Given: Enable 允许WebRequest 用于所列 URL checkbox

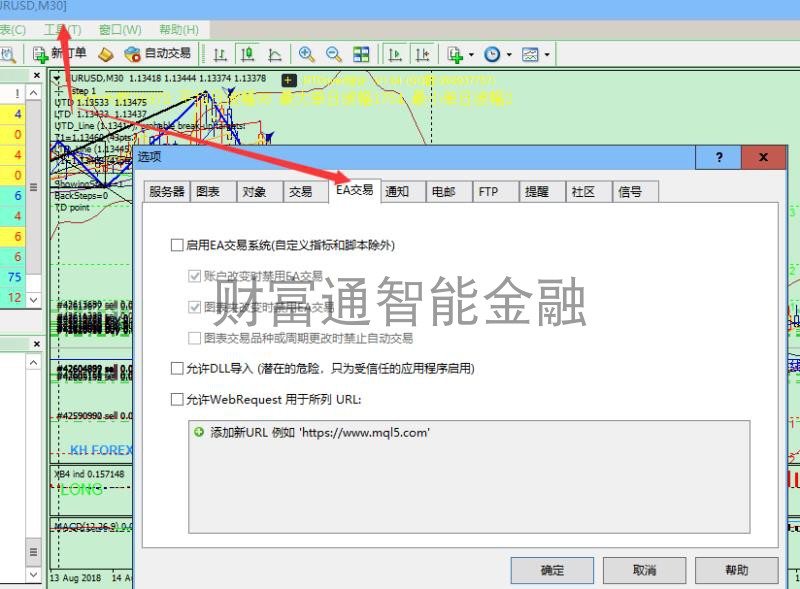Looking at the screenshot, I should (177, 399).
